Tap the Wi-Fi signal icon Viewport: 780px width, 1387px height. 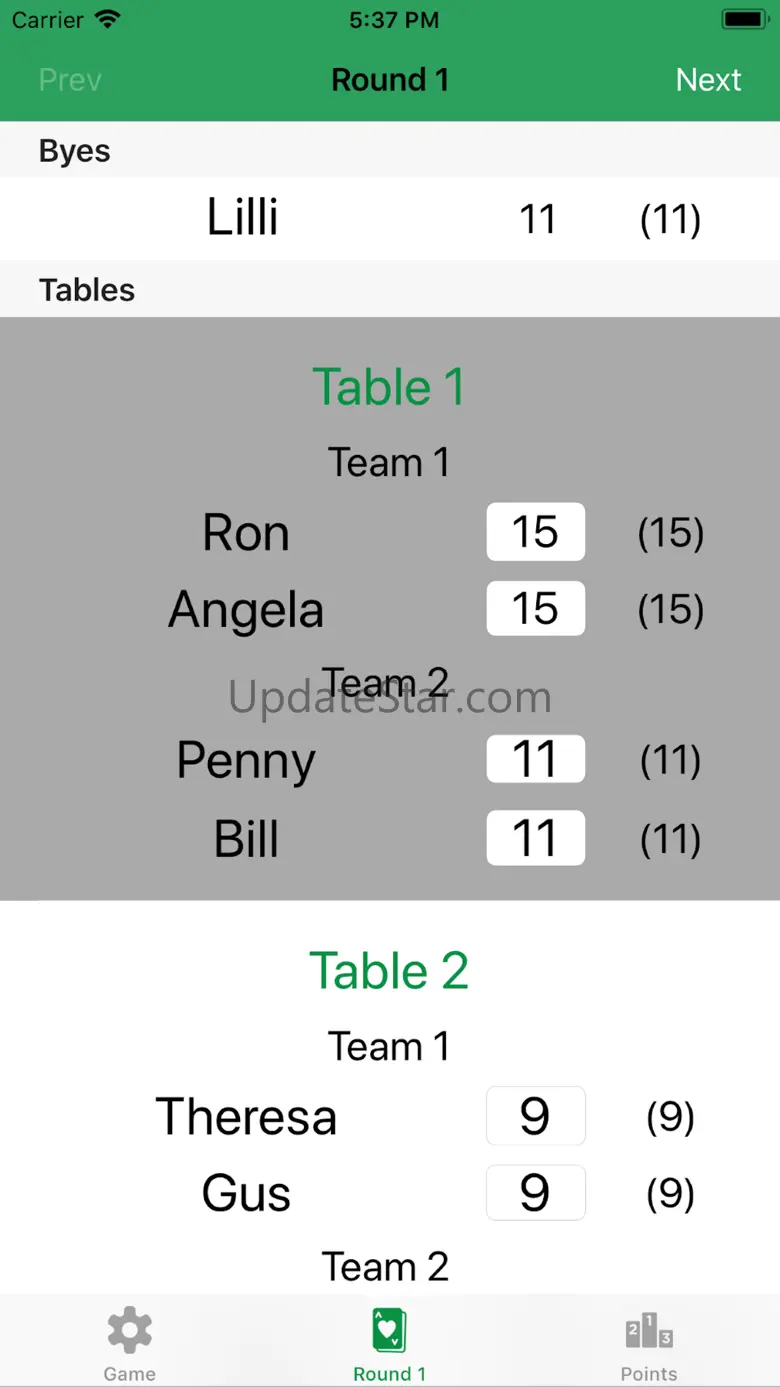107,20
